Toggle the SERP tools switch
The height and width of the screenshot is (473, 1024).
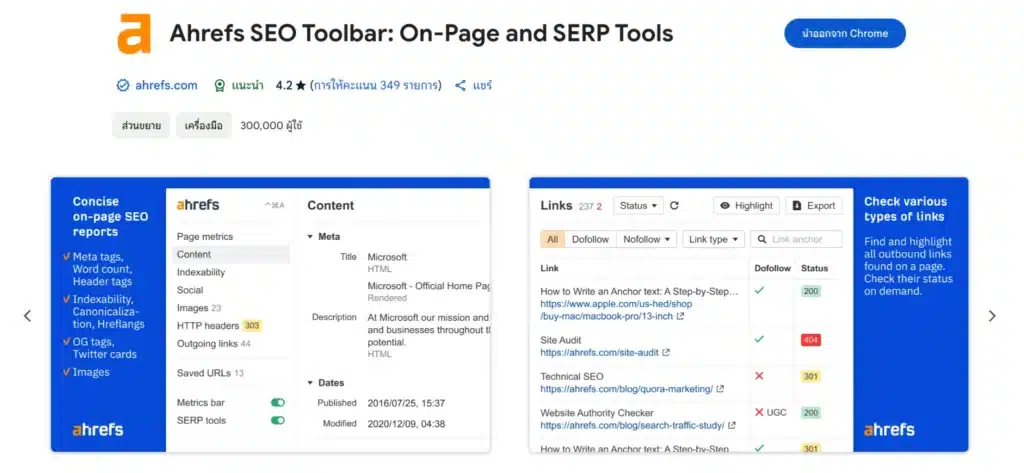(277, 421)
